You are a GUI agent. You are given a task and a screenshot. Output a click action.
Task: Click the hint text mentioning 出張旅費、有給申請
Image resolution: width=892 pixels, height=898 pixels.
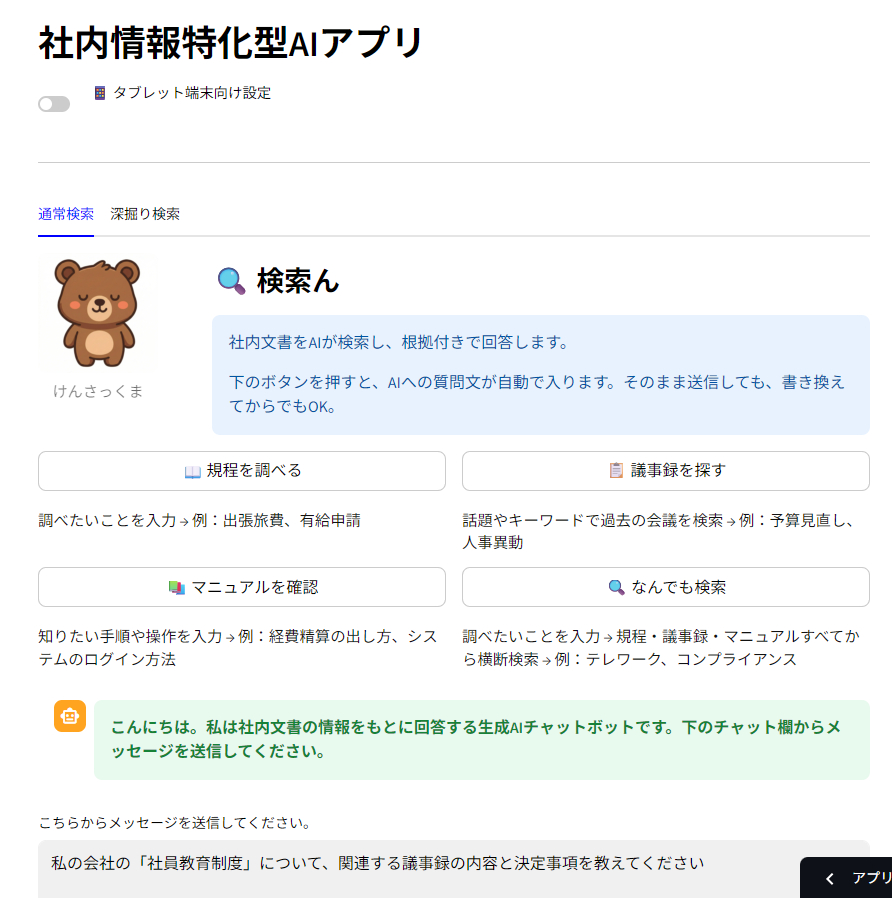[199, 521]
